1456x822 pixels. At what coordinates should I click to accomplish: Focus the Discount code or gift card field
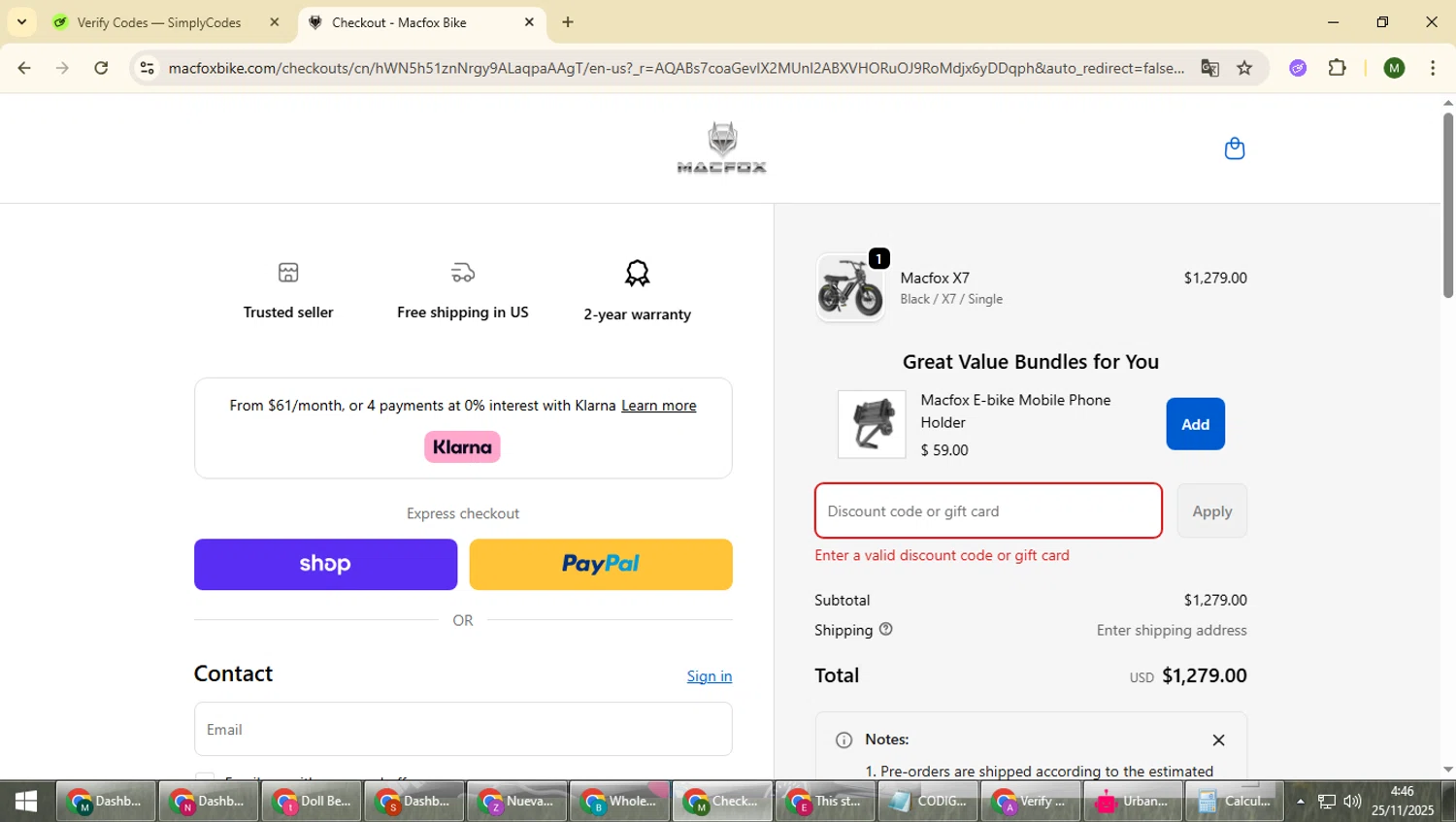tap(988, 511)
